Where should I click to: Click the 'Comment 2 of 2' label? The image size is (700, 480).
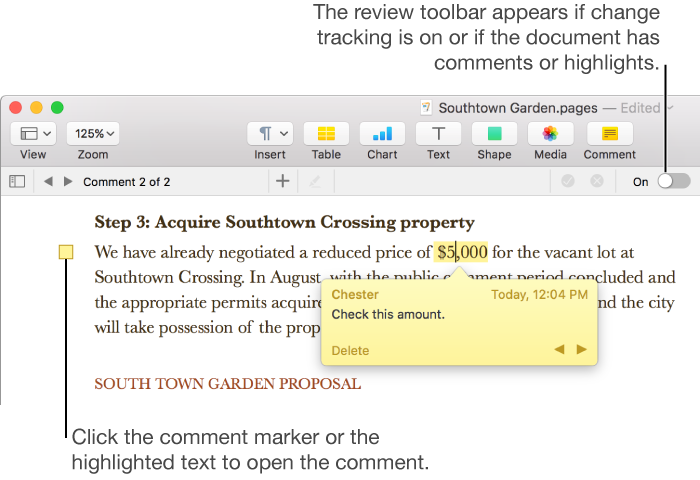[x=127, y=182]
